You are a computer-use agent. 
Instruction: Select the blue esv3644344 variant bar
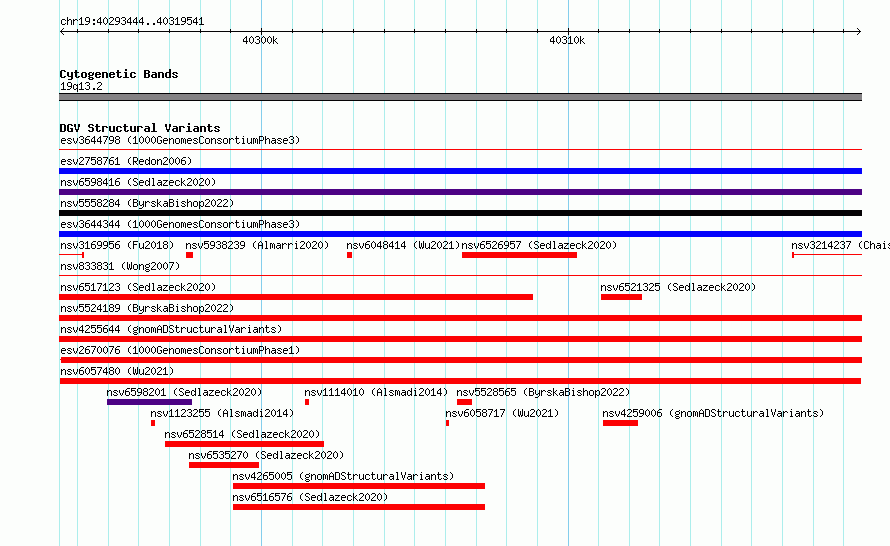click(460, 234)
